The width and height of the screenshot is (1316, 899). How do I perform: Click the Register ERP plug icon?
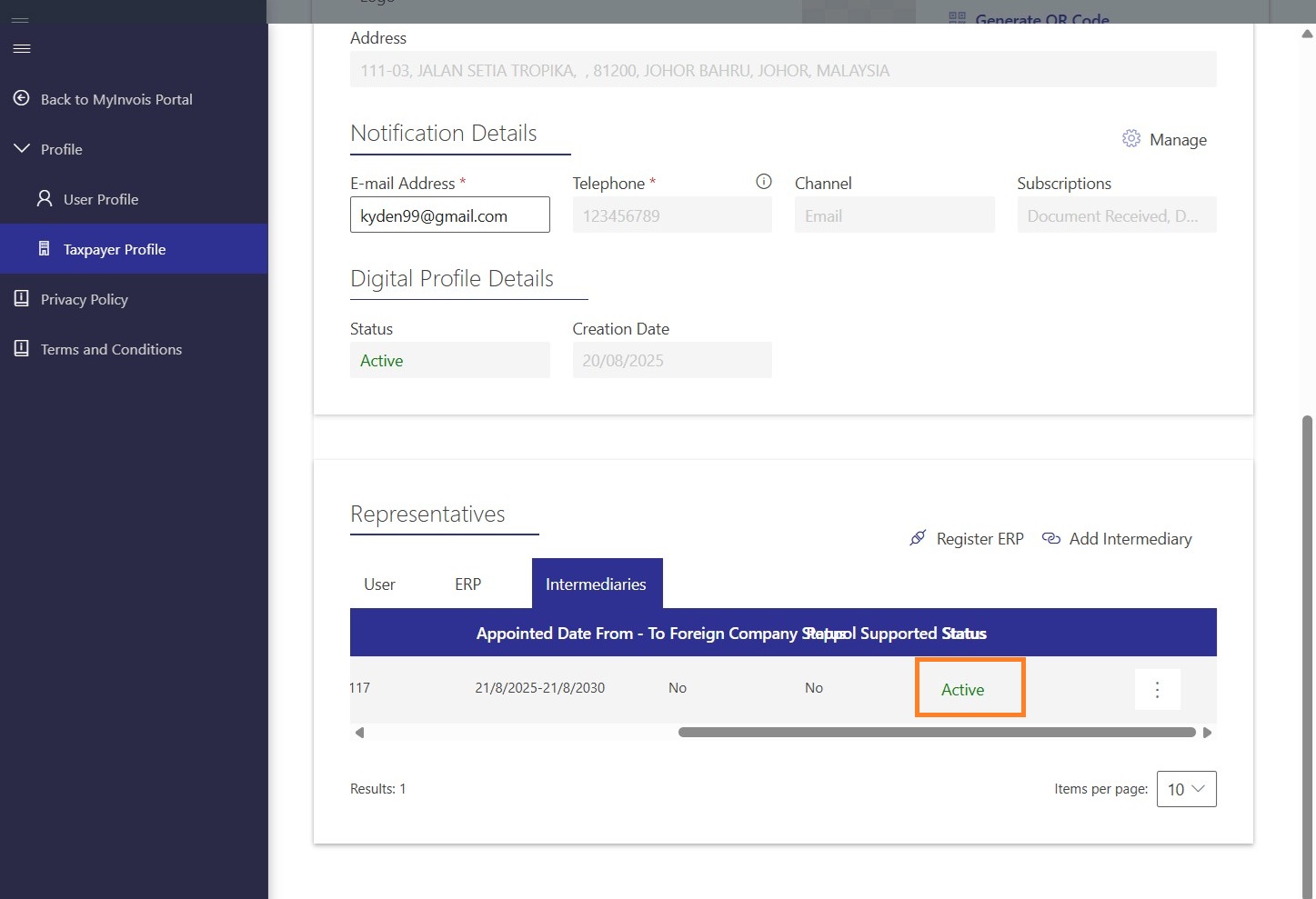[918, 538]
